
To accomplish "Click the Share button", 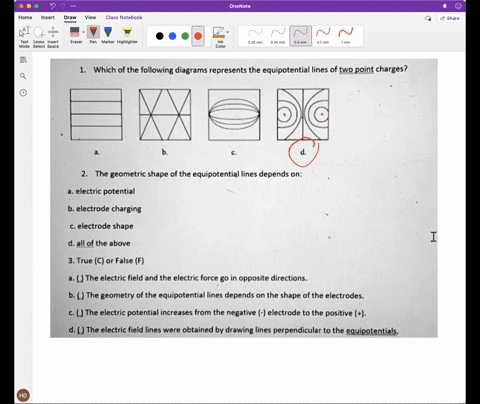I will tap(450, 18).
